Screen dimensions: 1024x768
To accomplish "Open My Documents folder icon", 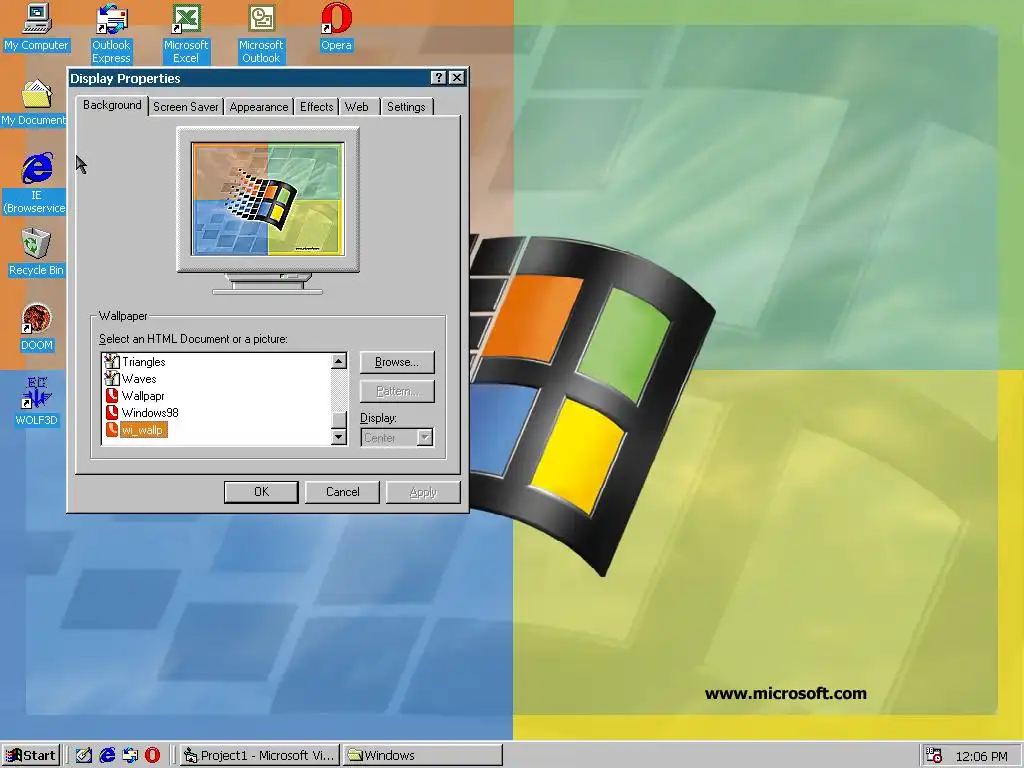I will [34, 103].
